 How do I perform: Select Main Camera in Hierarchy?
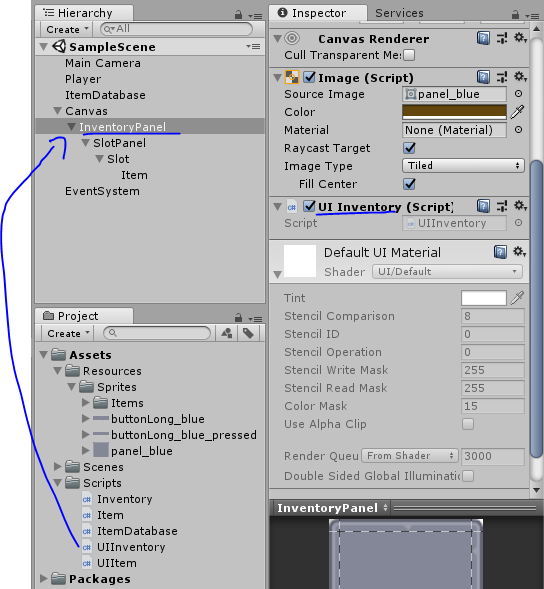(x=103, y=63)
